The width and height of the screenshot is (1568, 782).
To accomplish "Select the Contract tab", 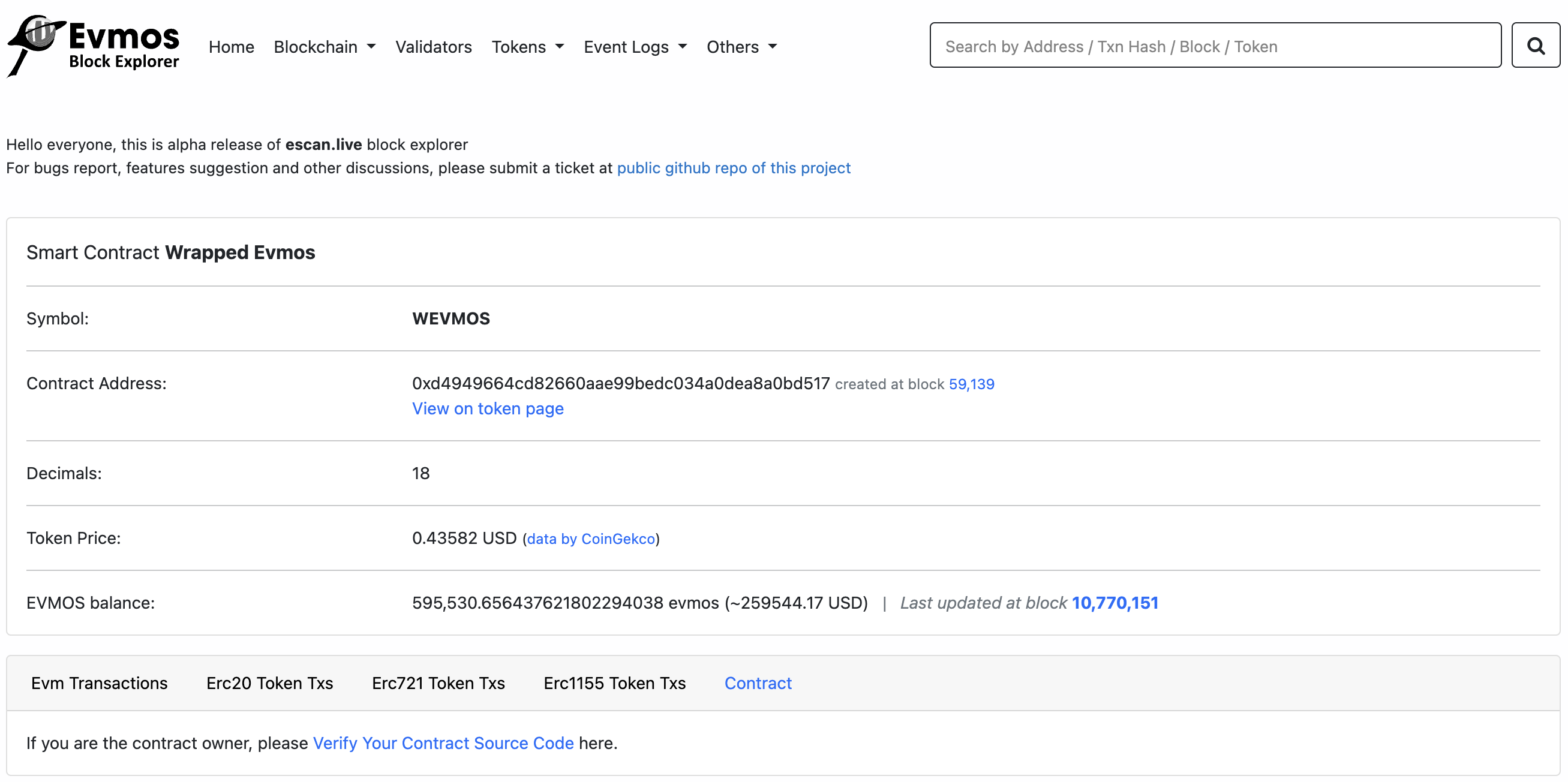I will click(758, 683).
